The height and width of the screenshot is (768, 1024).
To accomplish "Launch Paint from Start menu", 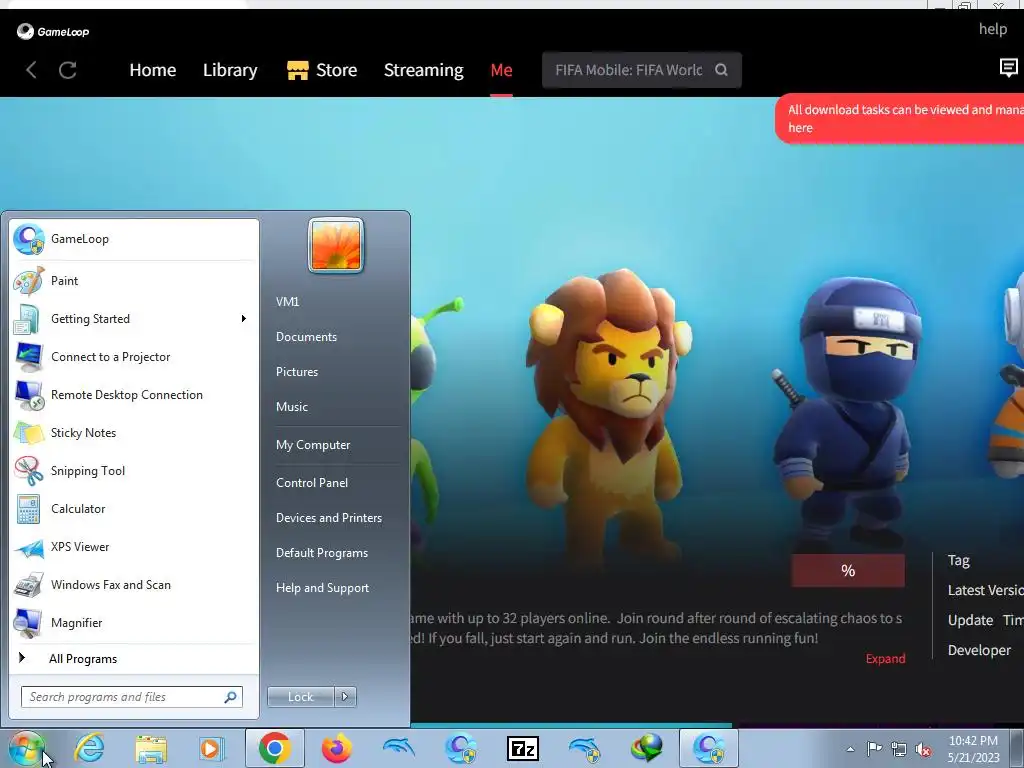I will tap(134, 281).
